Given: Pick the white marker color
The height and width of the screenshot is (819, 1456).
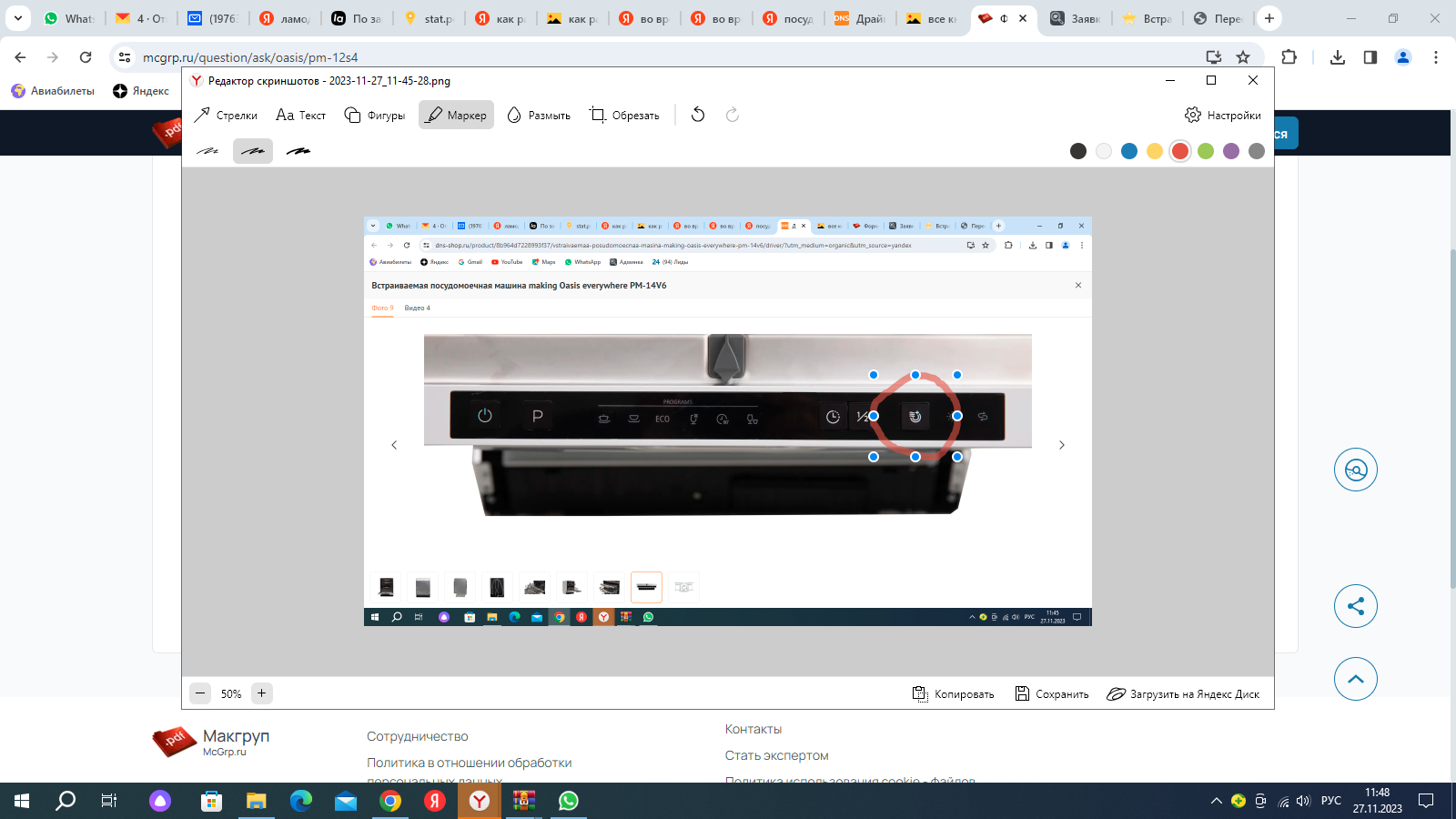Looking at the screenshot, I should [x=1104, y=151].
